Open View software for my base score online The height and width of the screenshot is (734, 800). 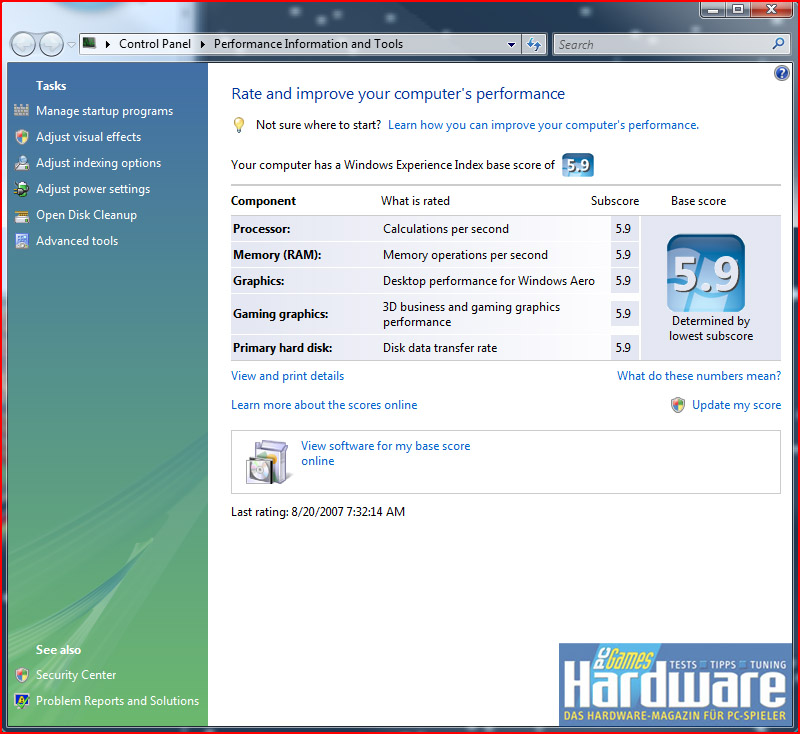coord(385,453)
